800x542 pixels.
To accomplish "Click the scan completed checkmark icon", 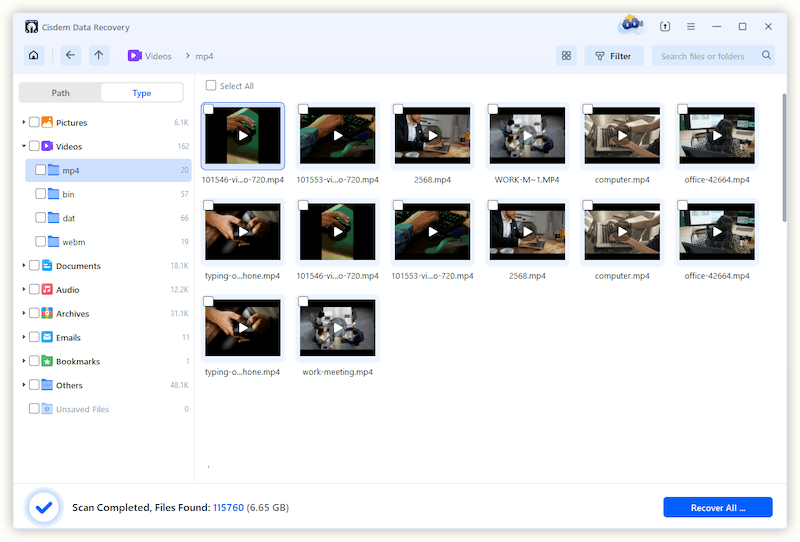I will [x=44, y=507].
